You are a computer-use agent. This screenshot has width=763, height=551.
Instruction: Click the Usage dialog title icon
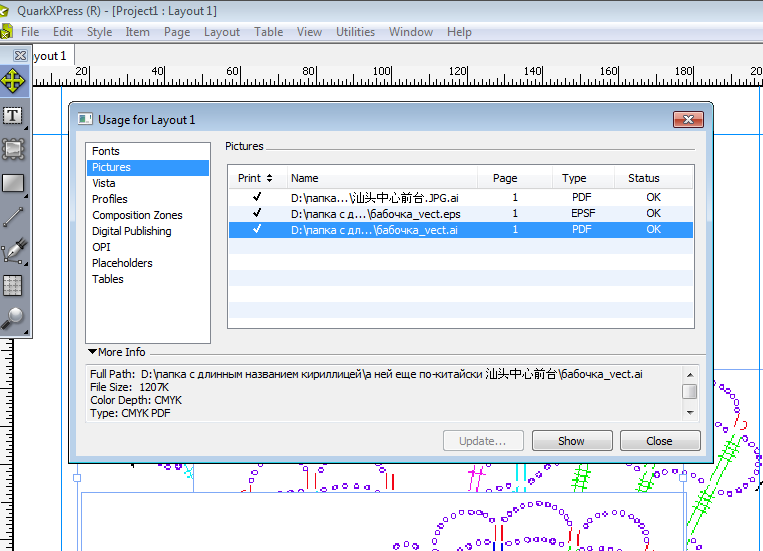(85, 119)
